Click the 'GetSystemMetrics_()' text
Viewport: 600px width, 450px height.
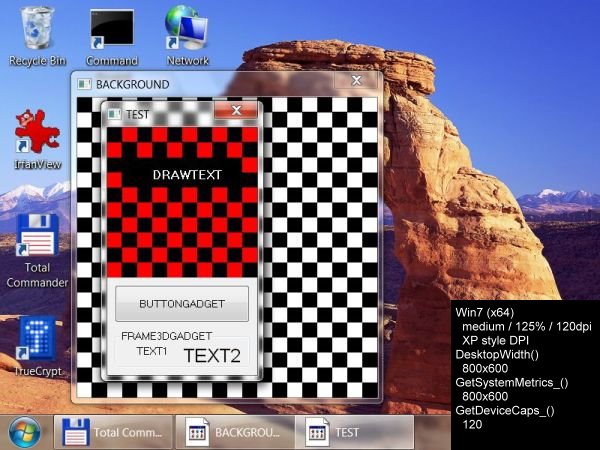click(x=512, y=382)
